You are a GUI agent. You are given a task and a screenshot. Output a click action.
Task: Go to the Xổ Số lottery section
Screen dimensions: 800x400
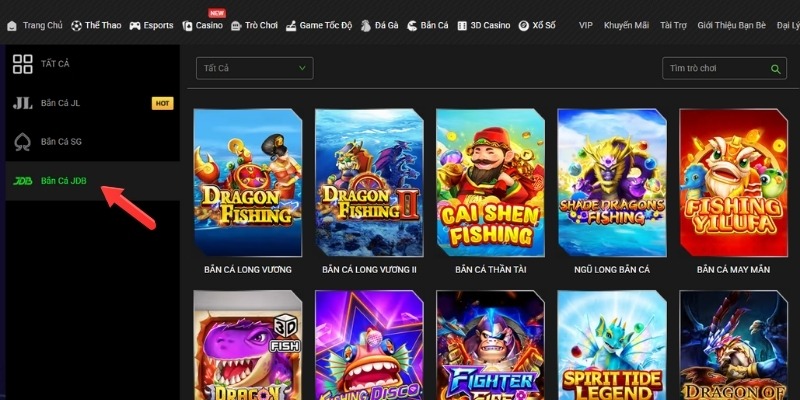[x=538, y=24]
